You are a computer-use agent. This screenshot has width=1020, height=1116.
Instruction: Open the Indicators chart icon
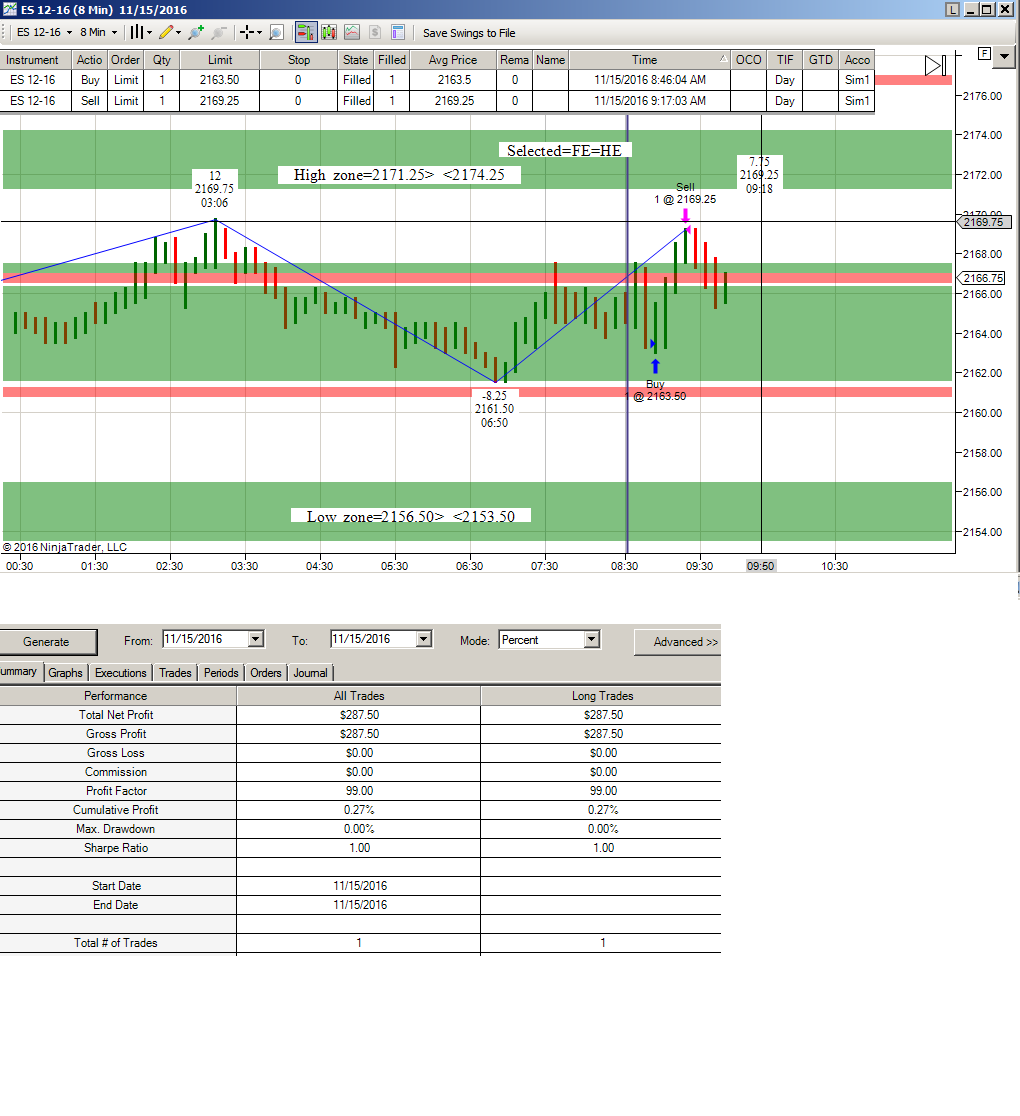click(352, 32)
